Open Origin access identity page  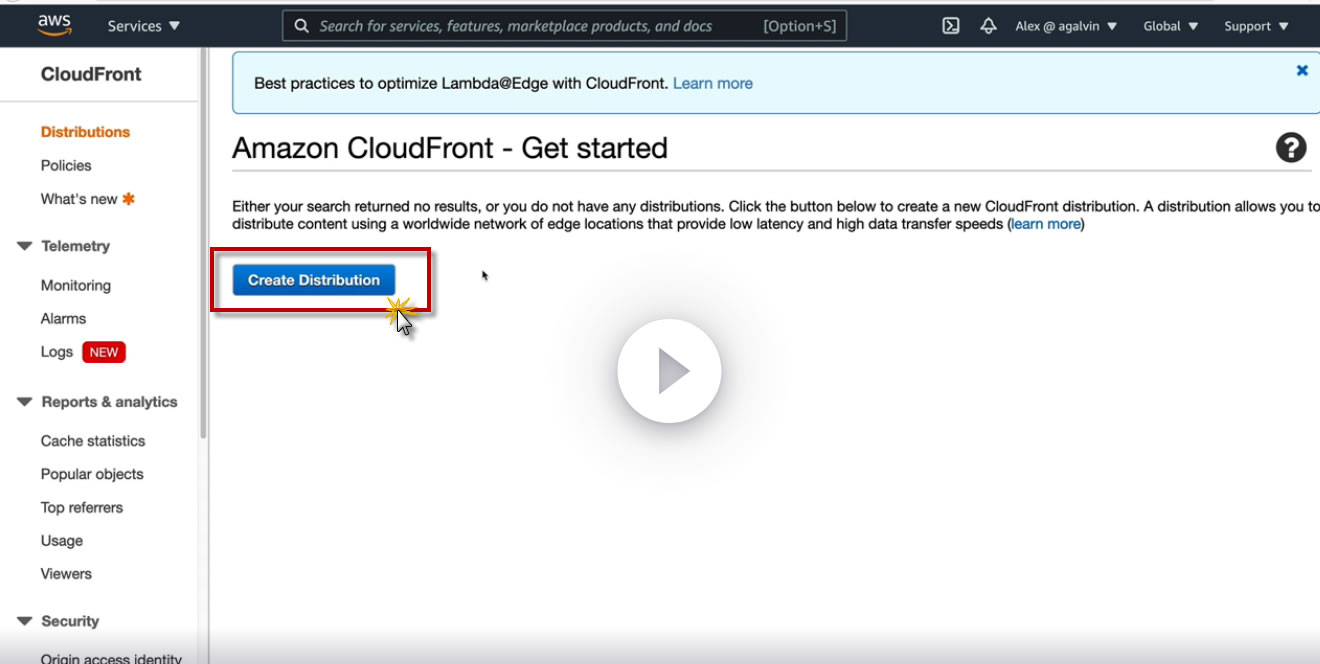[x=111, y=659]
